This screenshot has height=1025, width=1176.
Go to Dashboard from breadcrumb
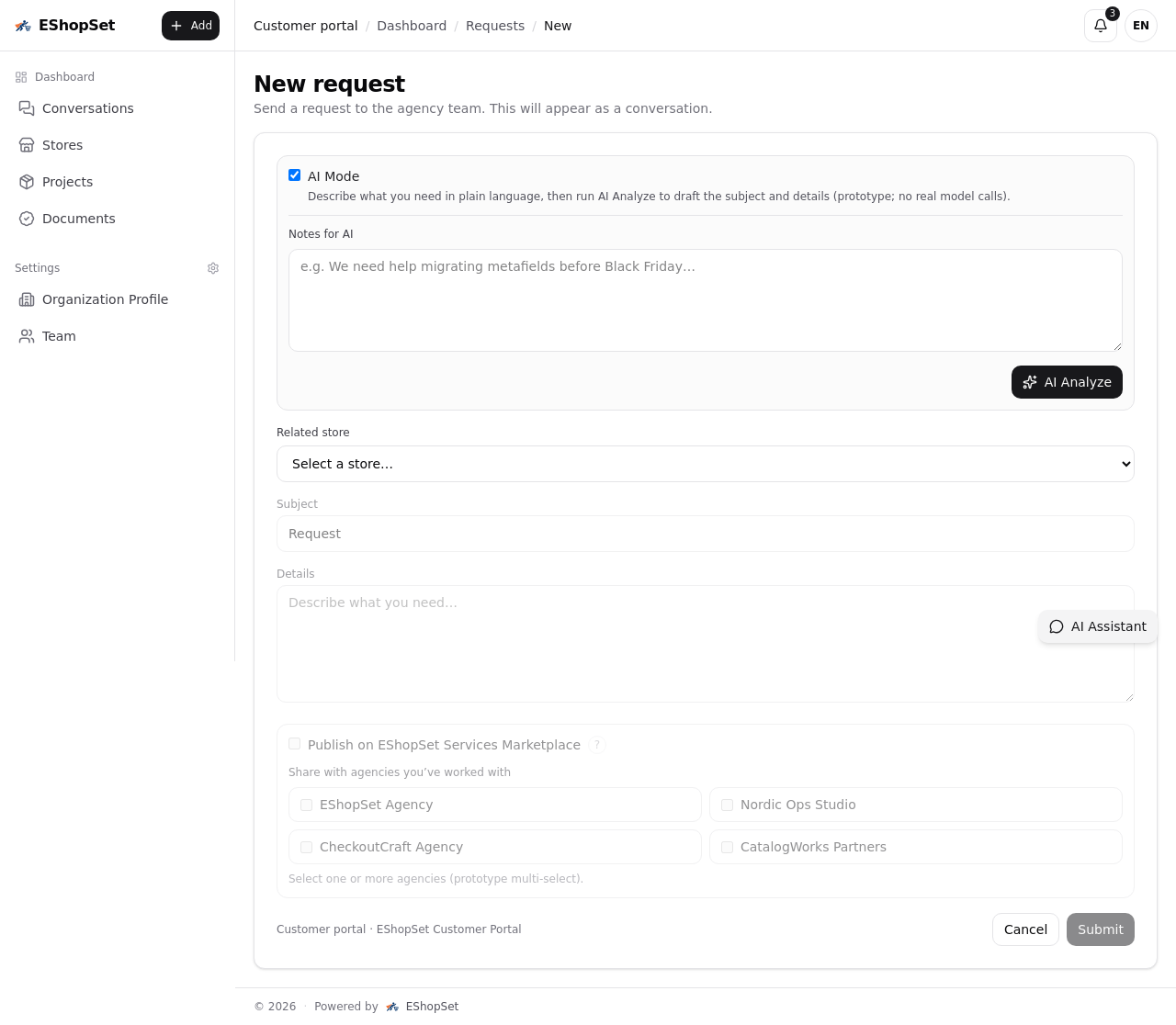(x=412, y=26)
